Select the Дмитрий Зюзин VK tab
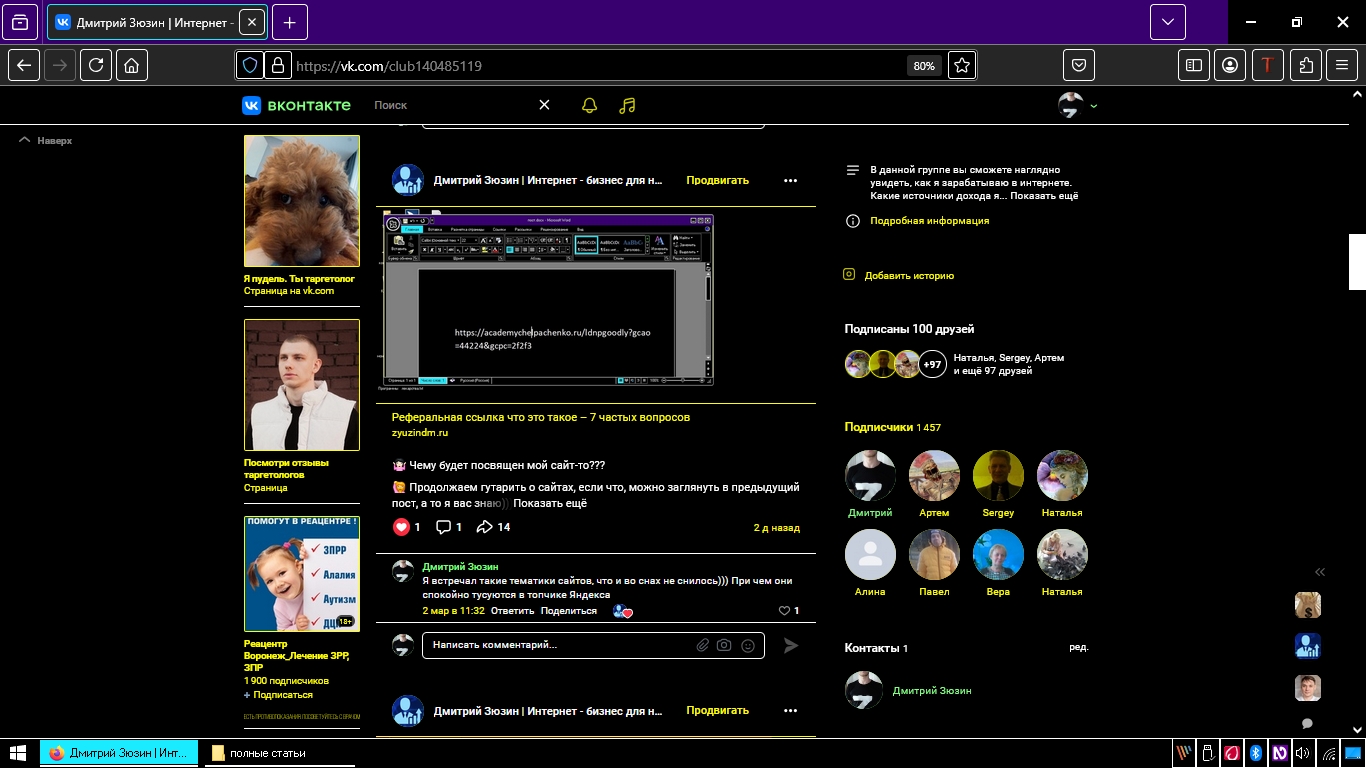Screen dimensions: 1366x768 [x=157, y=22]
